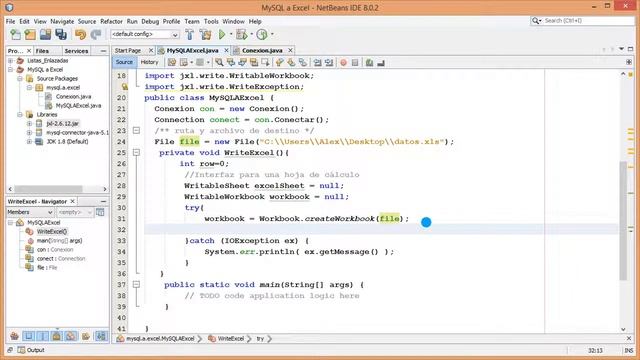The height and width of the screenshot is (360, 640).
Task: Collapse the main method fold at line 37
Action: pos(136,284)
